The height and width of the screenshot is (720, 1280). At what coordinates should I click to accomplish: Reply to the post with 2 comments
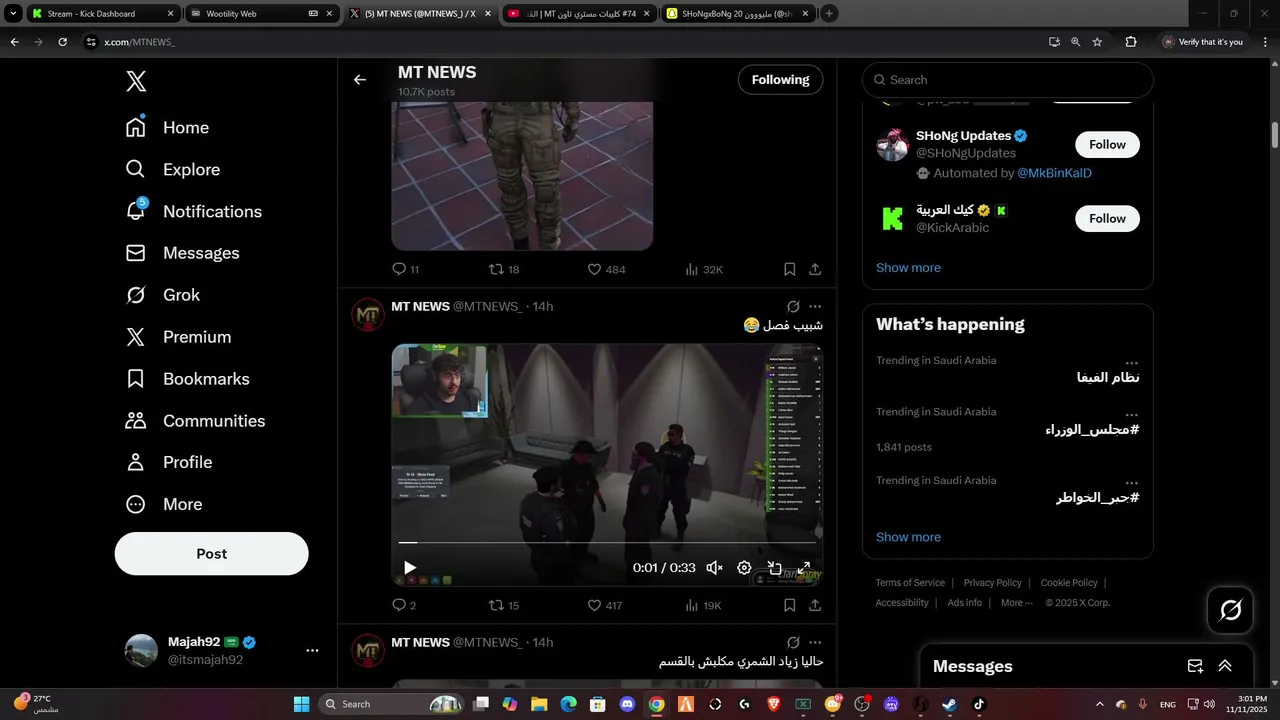pyautogui.click(x=404, y=605)
